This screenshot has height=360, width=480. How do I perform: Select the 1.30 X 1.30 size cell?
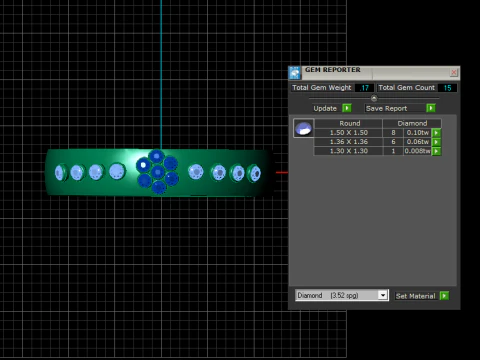[349, 151]
